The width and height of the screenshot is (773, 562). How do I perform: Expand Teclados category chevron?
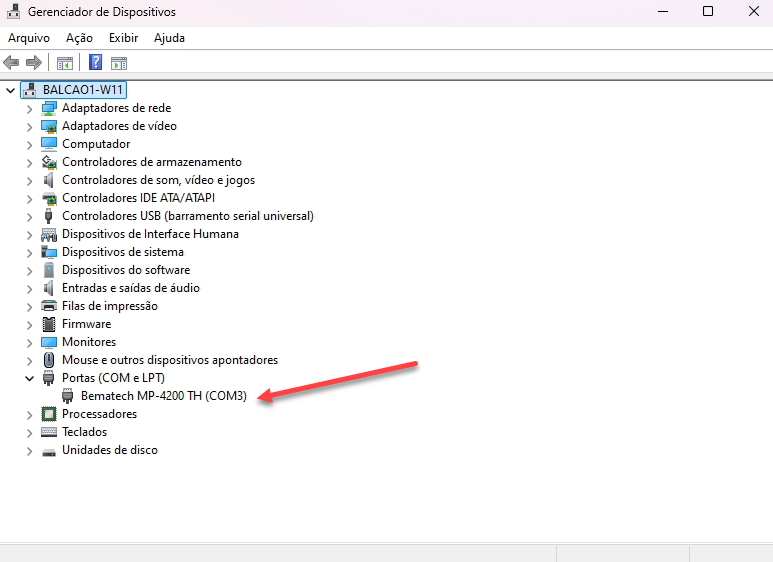(30, 433)
